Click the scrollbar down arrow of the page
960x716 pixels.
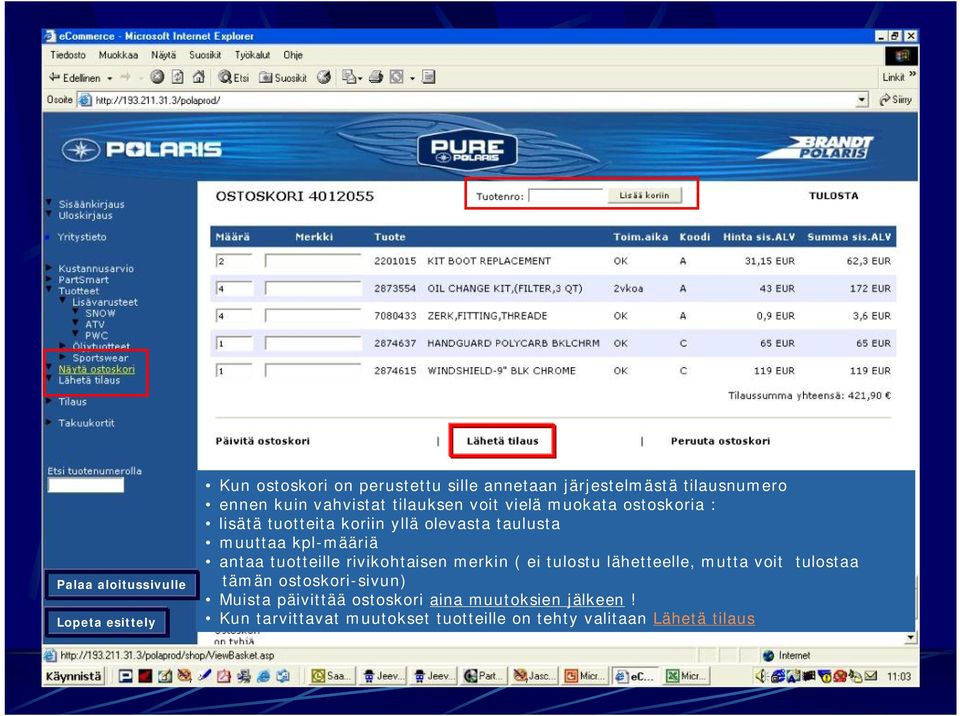click(910, 638)
